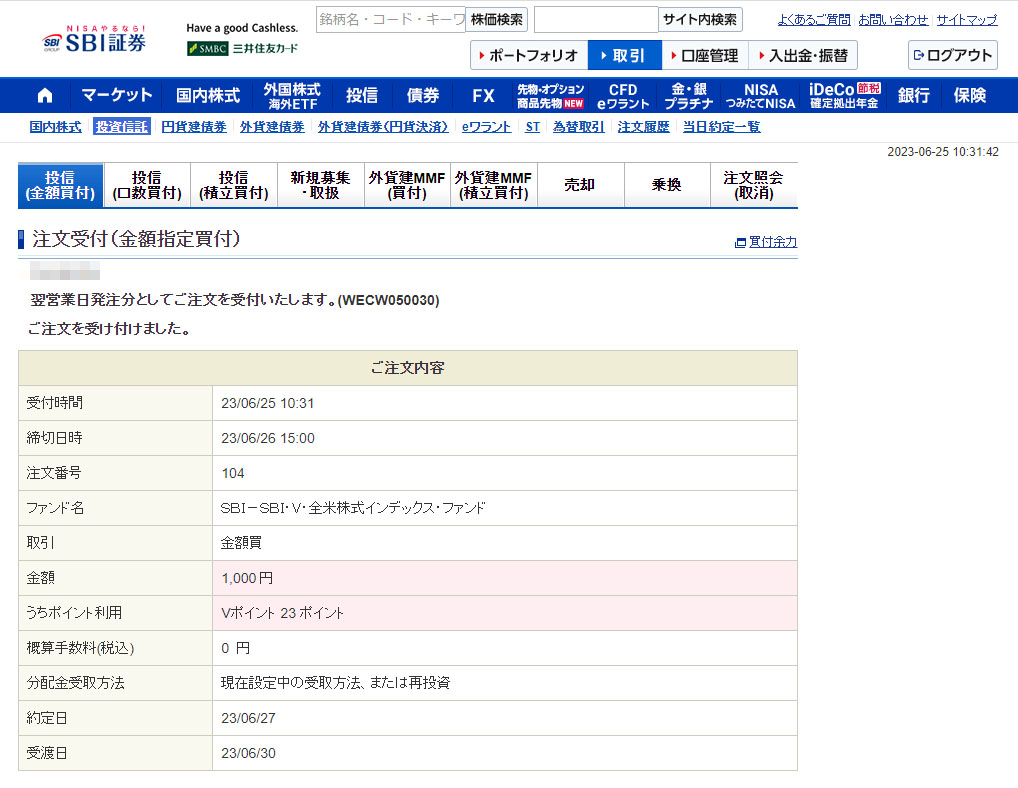Viewport: 1018px width, 788px height.
Task: Focus the 銘柄名・コード stock search field
Action: [x=390, y=19]
